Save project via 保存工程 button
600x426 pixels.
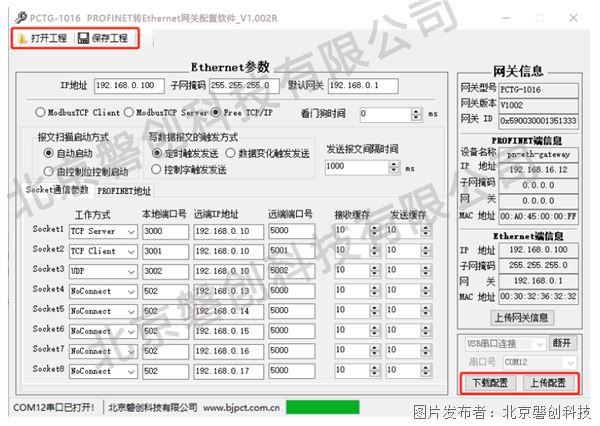tap(103, 38)
